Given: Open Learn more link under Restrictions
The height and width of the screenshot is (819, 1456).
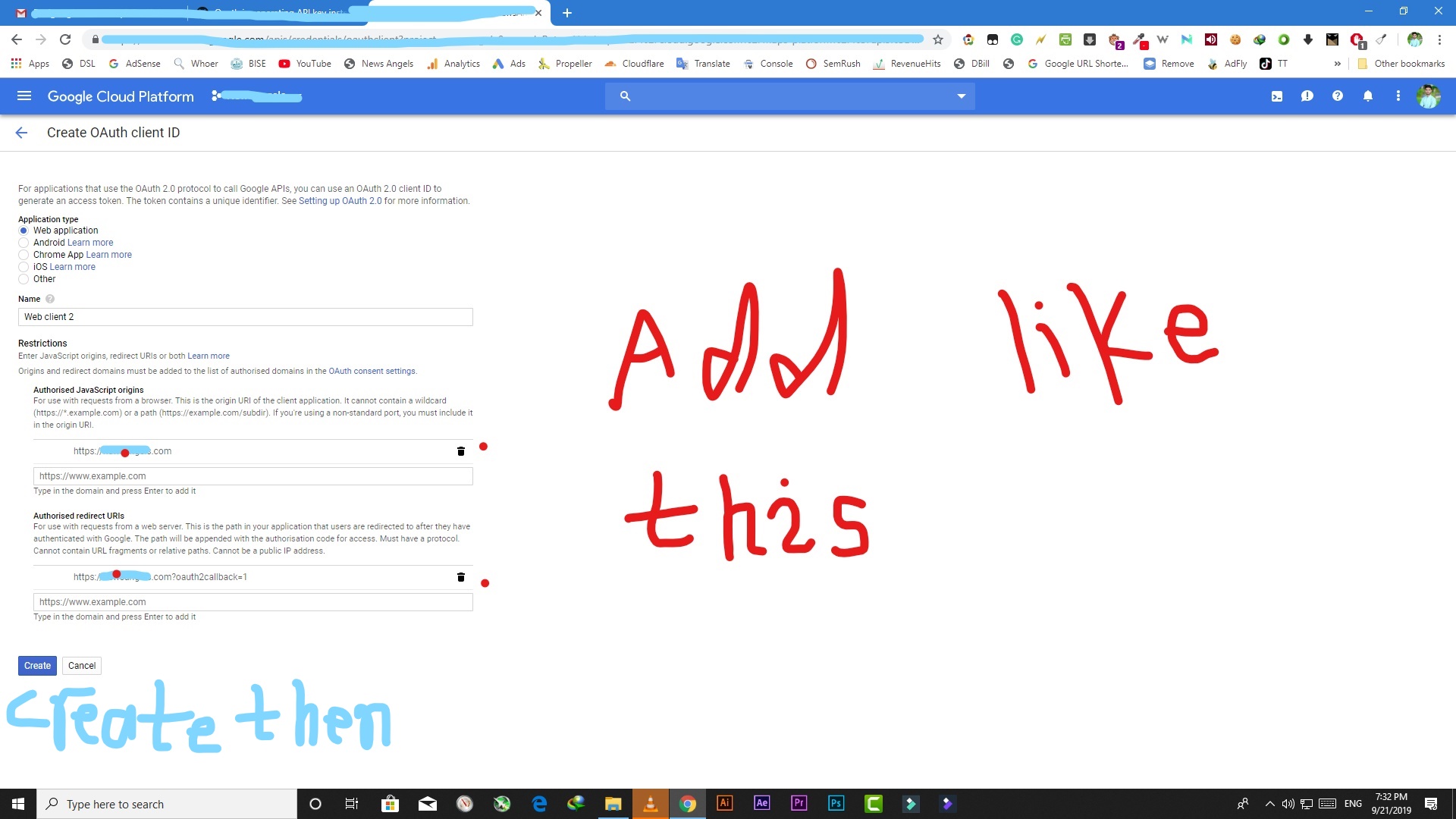Looking at the screenshot, I should 209,356.
